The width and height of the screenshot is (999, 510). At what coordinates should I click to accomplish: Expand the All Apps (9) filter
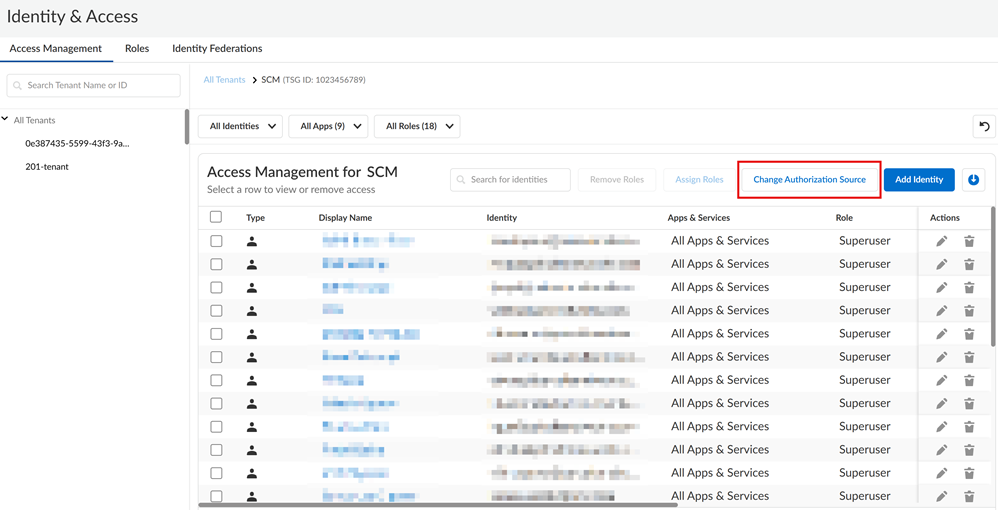tap(329, 126)
